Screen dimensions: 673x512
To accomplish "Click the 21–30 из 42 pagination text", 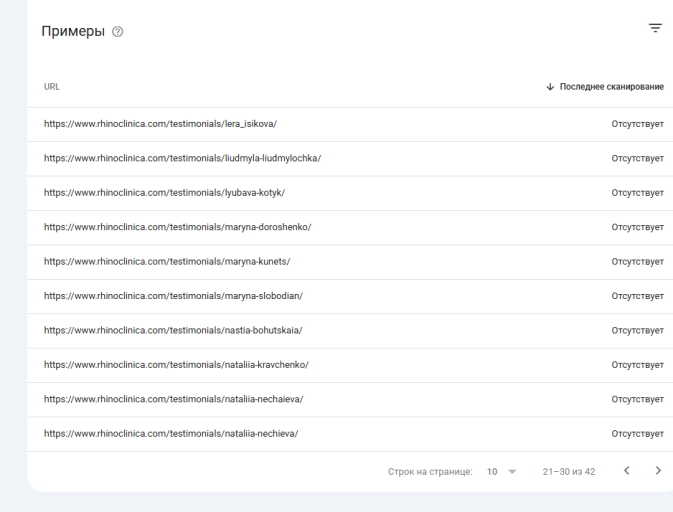I will [x=569, y=472].
